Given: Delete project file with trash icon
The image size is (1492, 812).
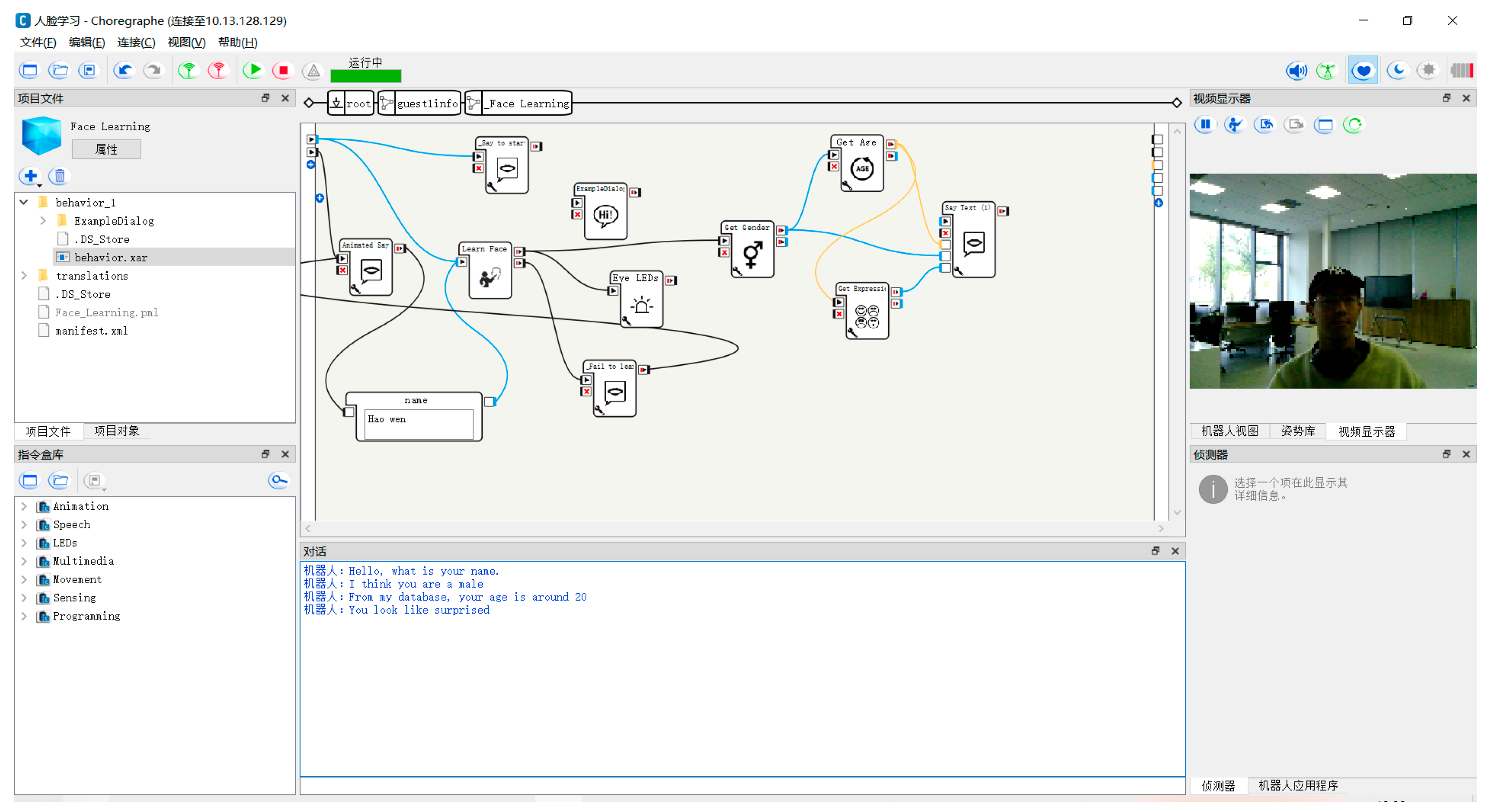Looking at the screenshot, I should 59,175.
